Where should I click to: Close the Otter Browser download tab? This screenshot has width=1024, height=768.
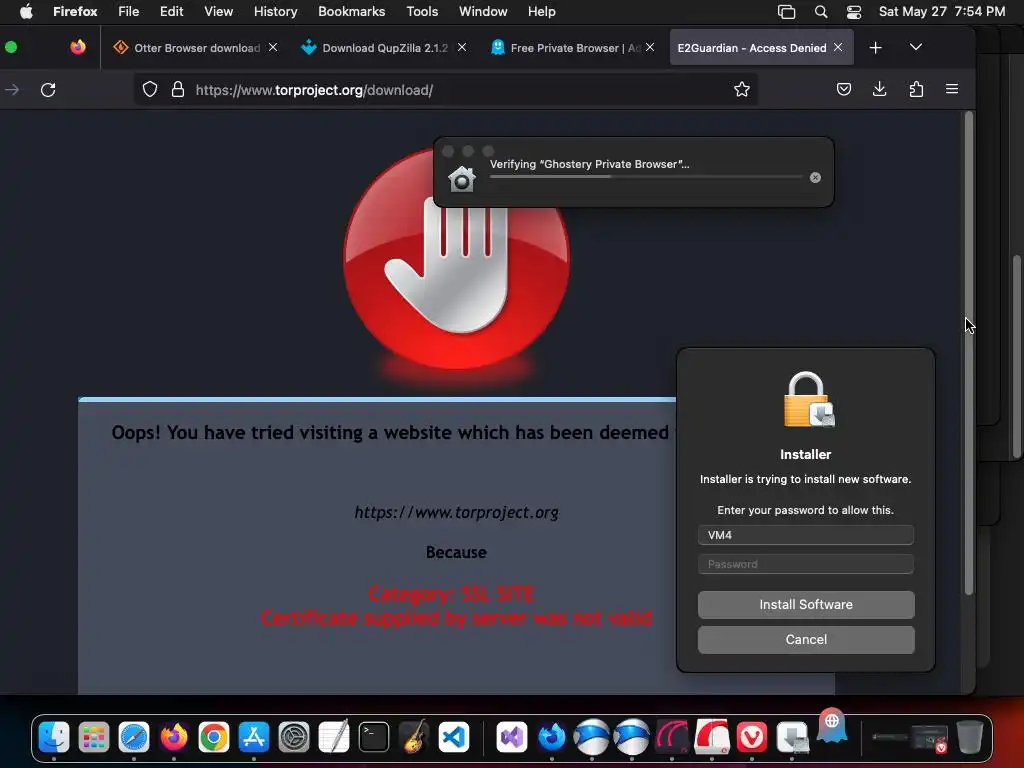273,47
